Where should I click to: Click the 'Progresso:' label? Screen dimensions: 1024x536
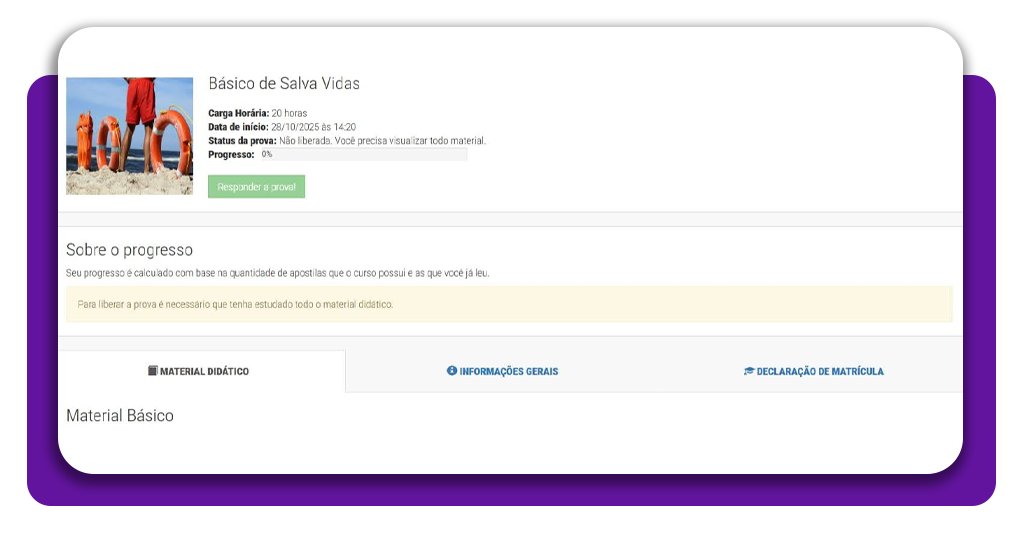pos(231,155)
